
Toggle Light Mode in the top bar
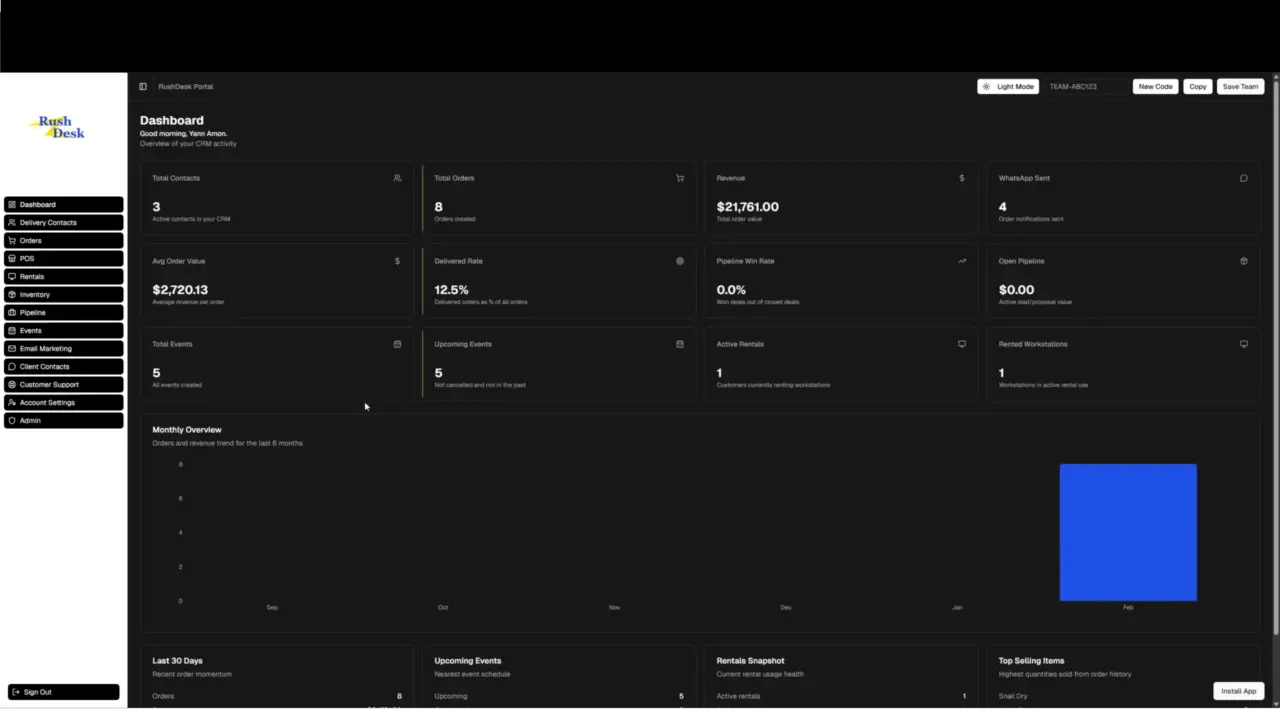coord(1008,86)
